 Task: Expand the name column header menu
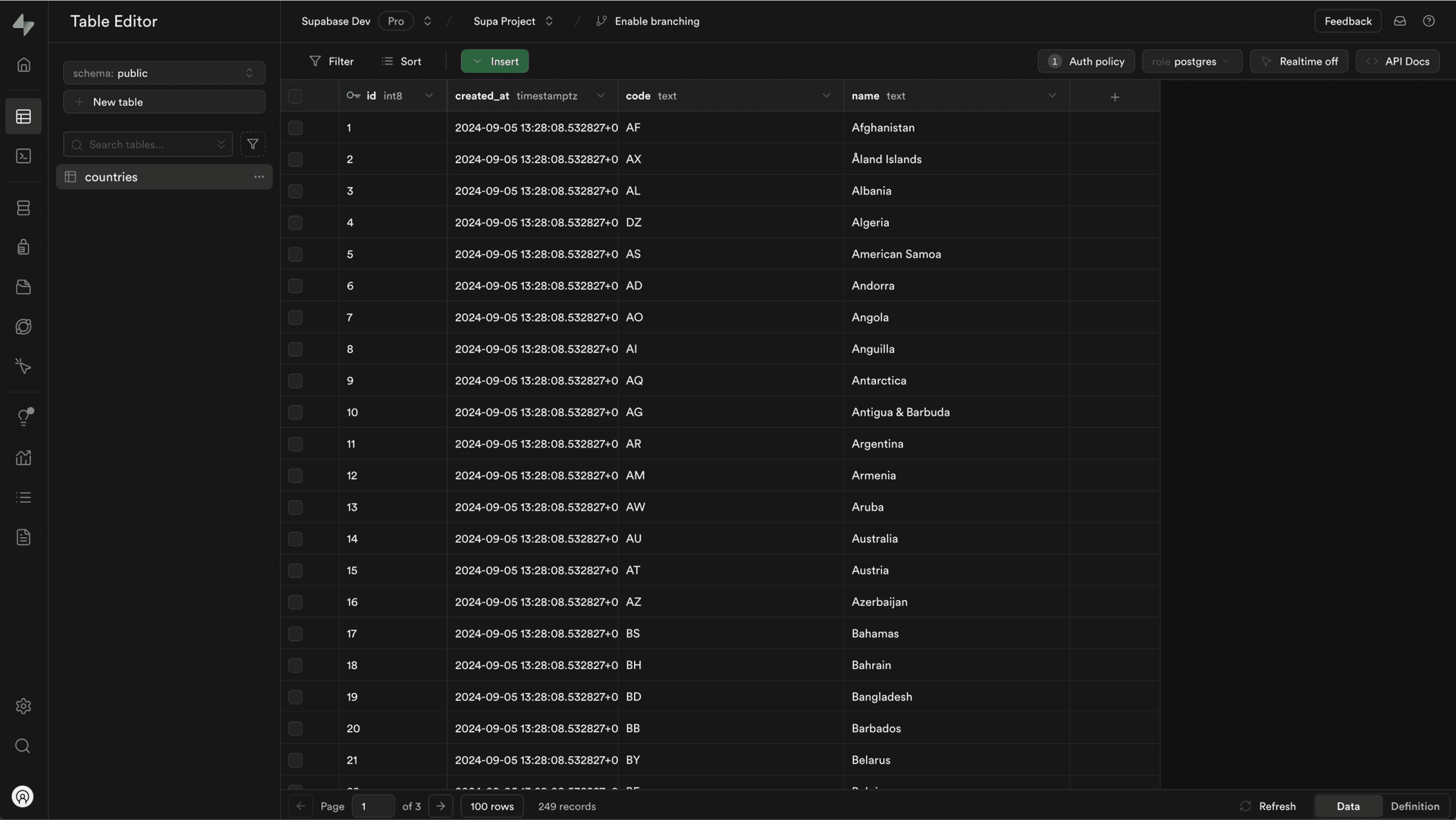1052,96
